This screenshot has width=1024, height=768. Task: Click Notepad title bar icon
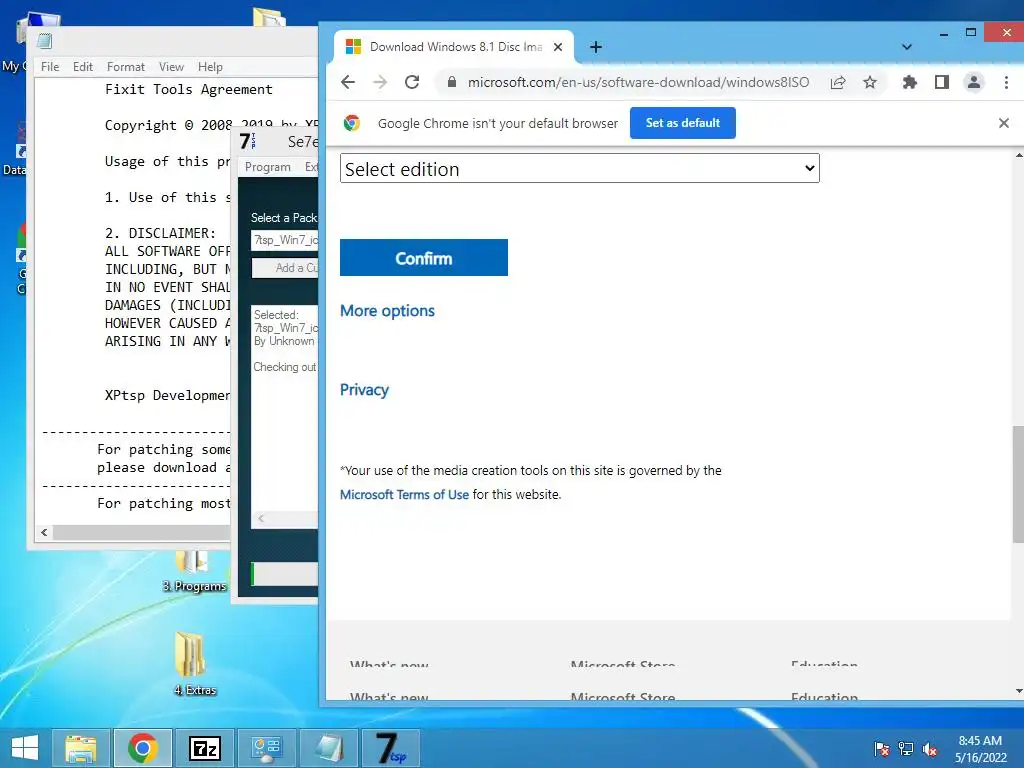coord(44,41)
